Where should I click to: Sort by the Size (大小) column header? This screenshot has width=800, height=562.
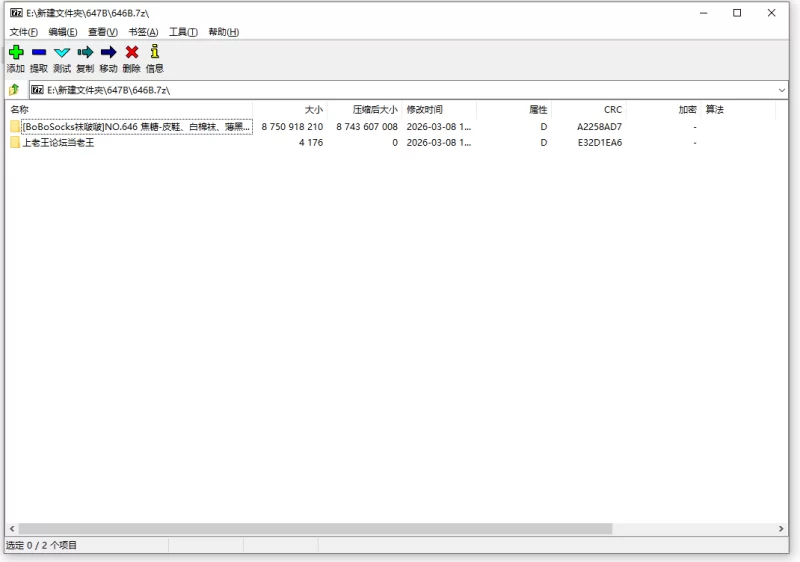pos(313,109)
